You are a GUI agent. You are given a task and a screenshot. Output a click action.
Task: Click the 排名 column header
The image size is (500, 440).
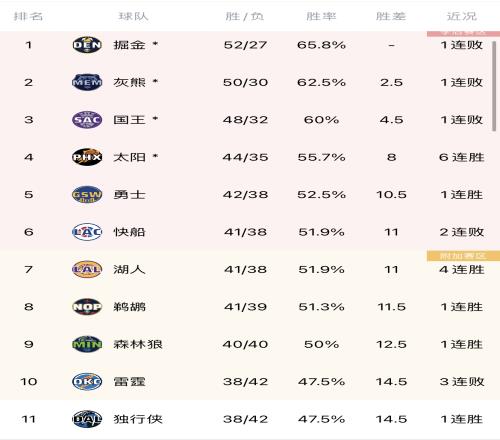[28, 16]
